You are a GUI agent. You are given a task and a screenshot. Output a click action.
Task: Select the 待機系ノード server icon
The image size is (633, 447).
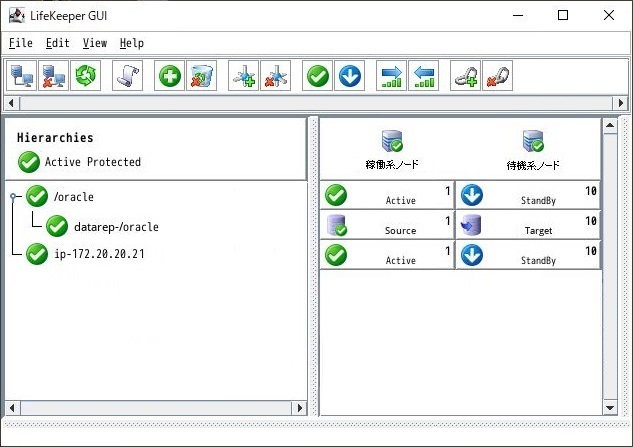click(533, 141)
